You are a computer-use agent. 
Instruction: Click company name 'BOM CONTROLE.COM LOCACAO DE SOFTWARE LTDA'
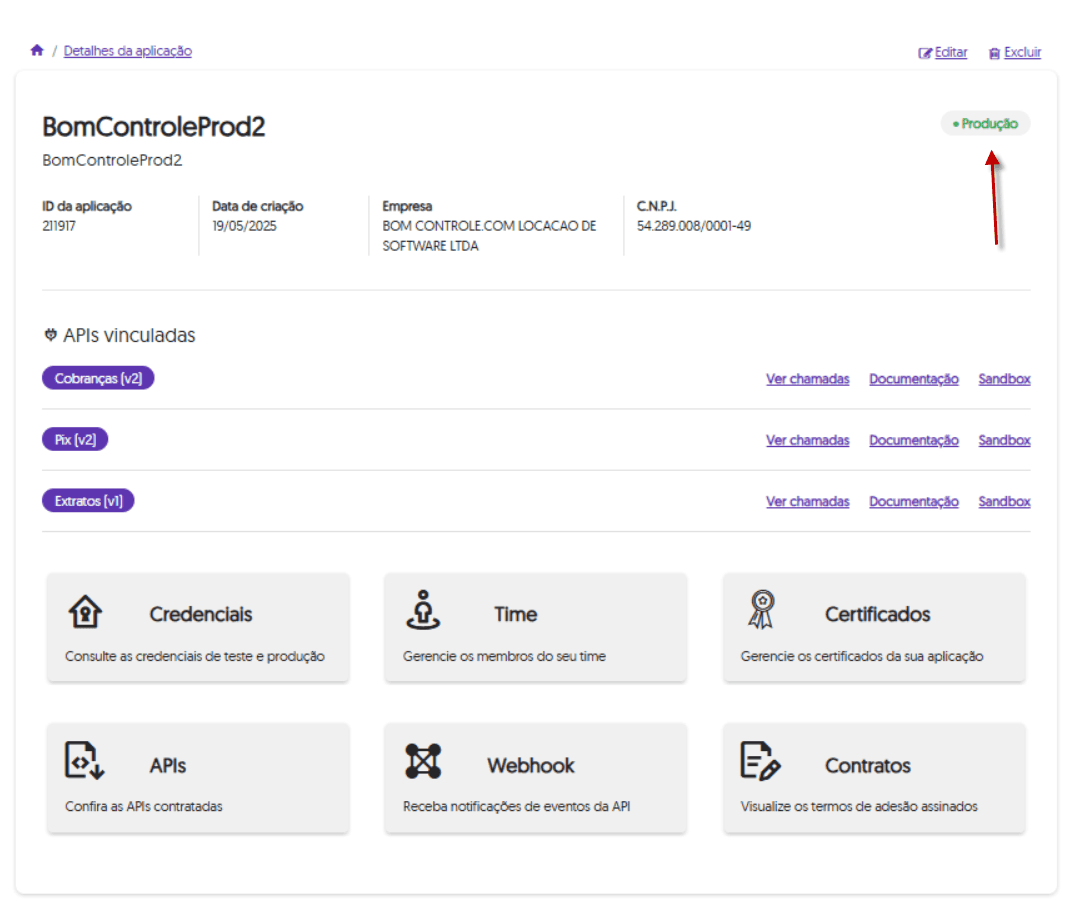(489, 236)
